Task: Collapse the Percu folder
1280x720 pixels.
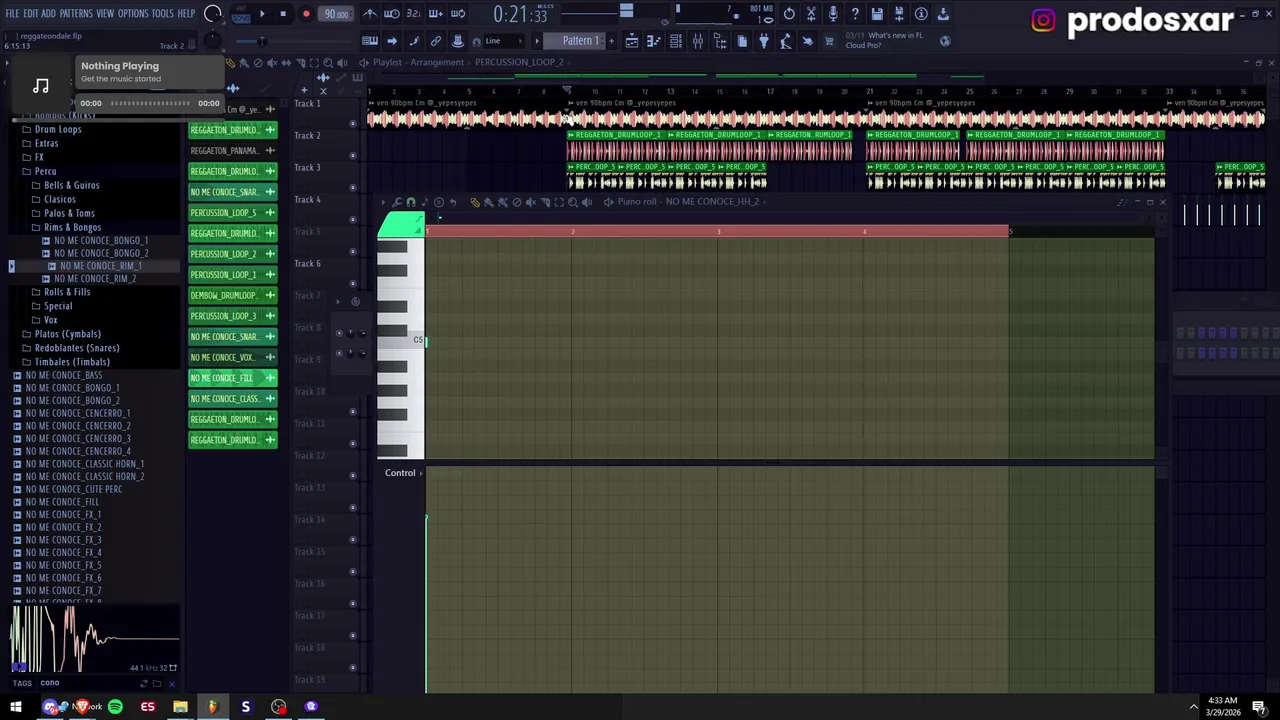Action: click(x=45, y=171)
